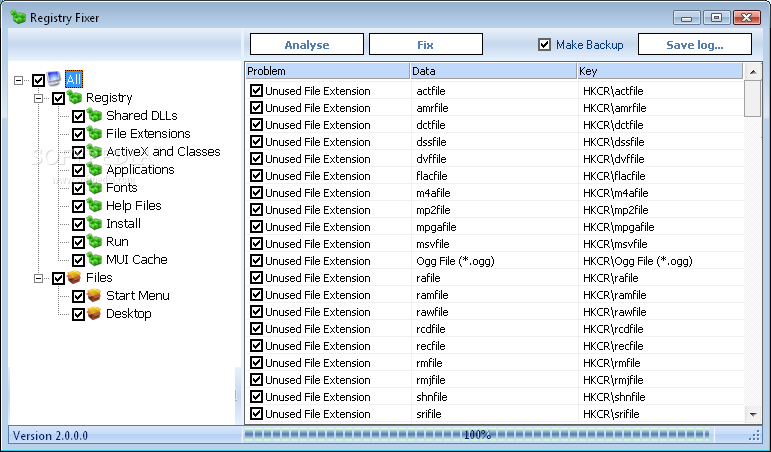Select the ActiveX and Classes tree item
The image size is (771, 452).
click(x=163, y=151)
